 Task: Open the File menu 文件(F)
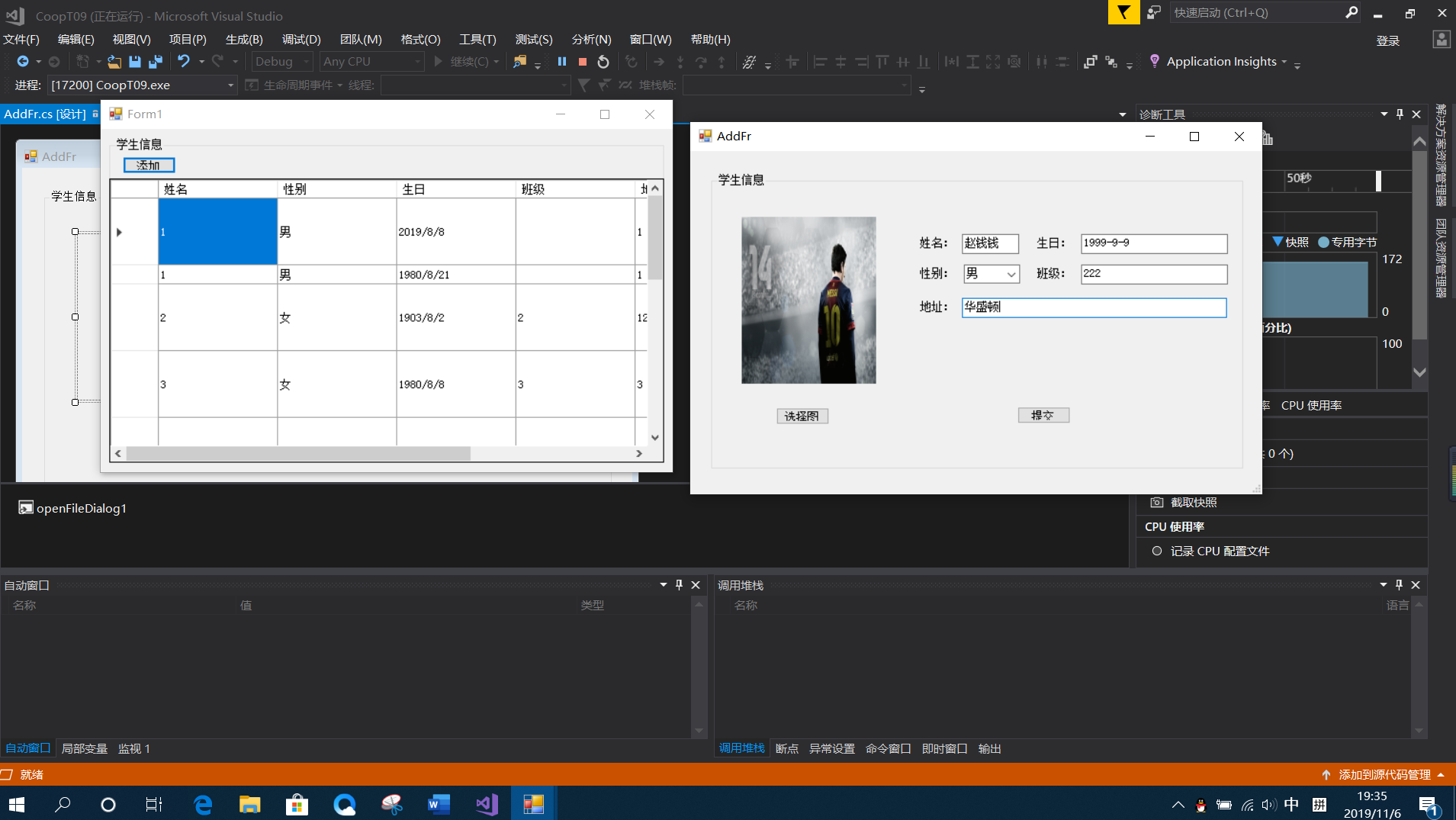pos(21,40)
